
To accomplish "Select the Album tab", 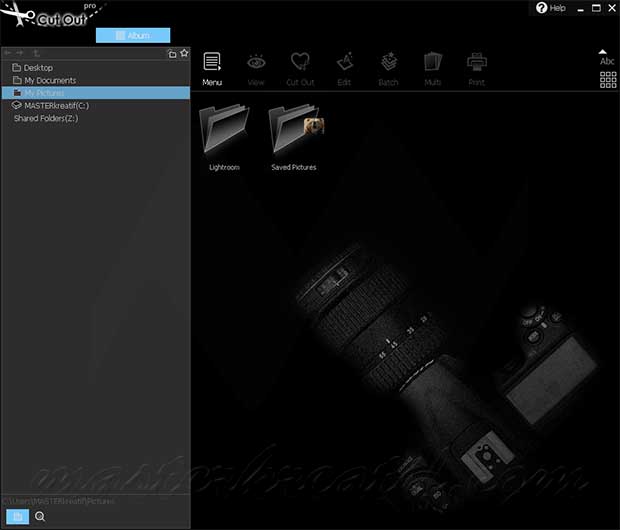I will [133, 35].
